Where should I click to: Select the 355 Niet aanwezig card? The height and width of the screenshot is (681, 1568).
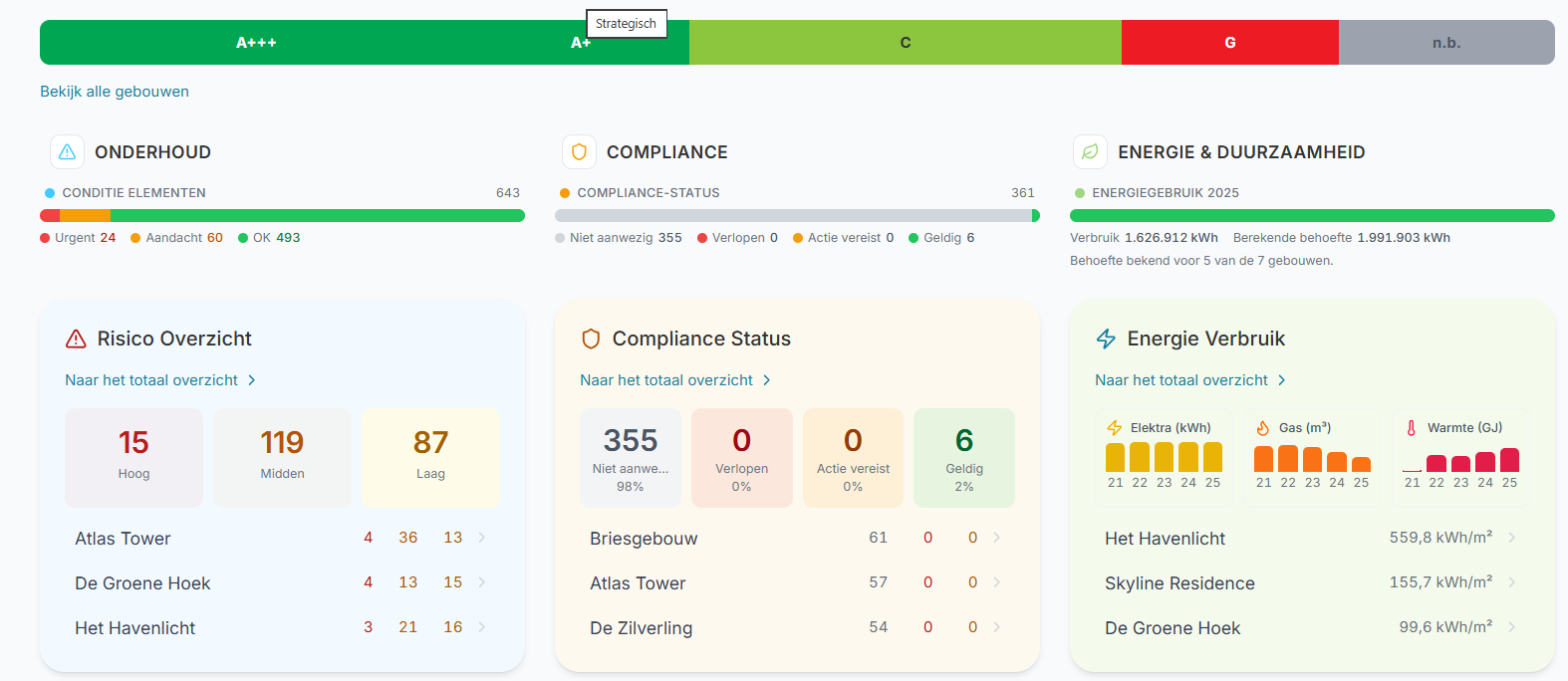click(631, 458)
